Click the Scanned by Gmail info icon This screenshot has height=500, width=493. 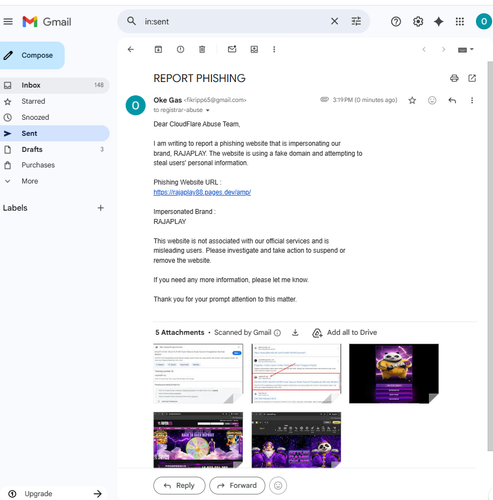277,333
